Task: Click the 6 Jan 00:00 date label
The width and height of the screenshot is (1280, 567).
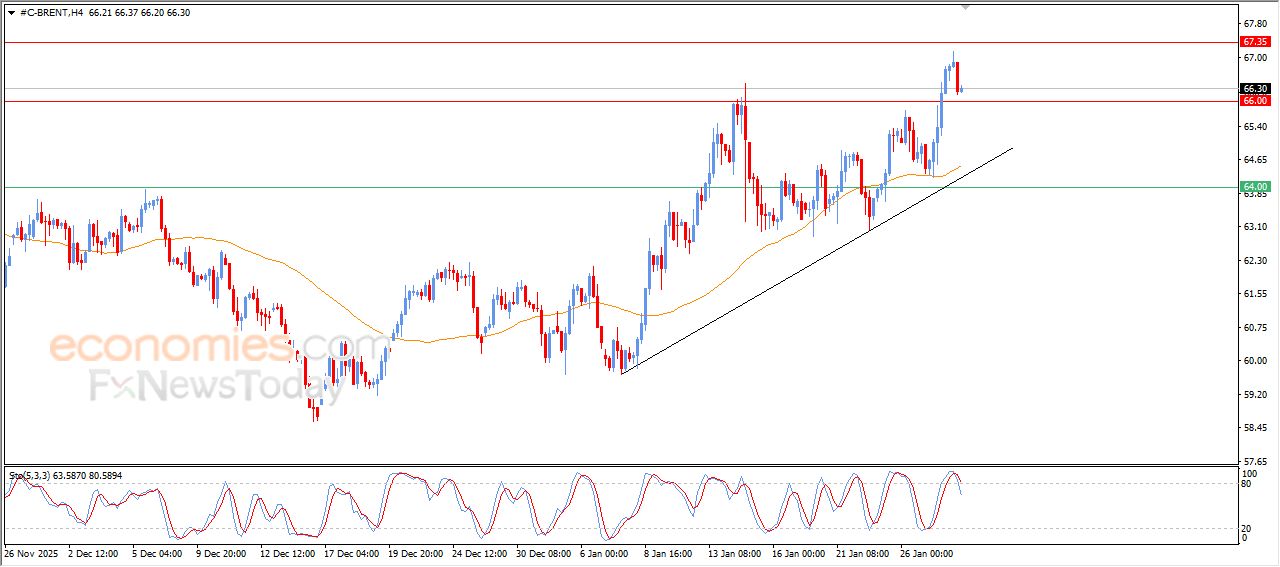Action: click(602, 552)
